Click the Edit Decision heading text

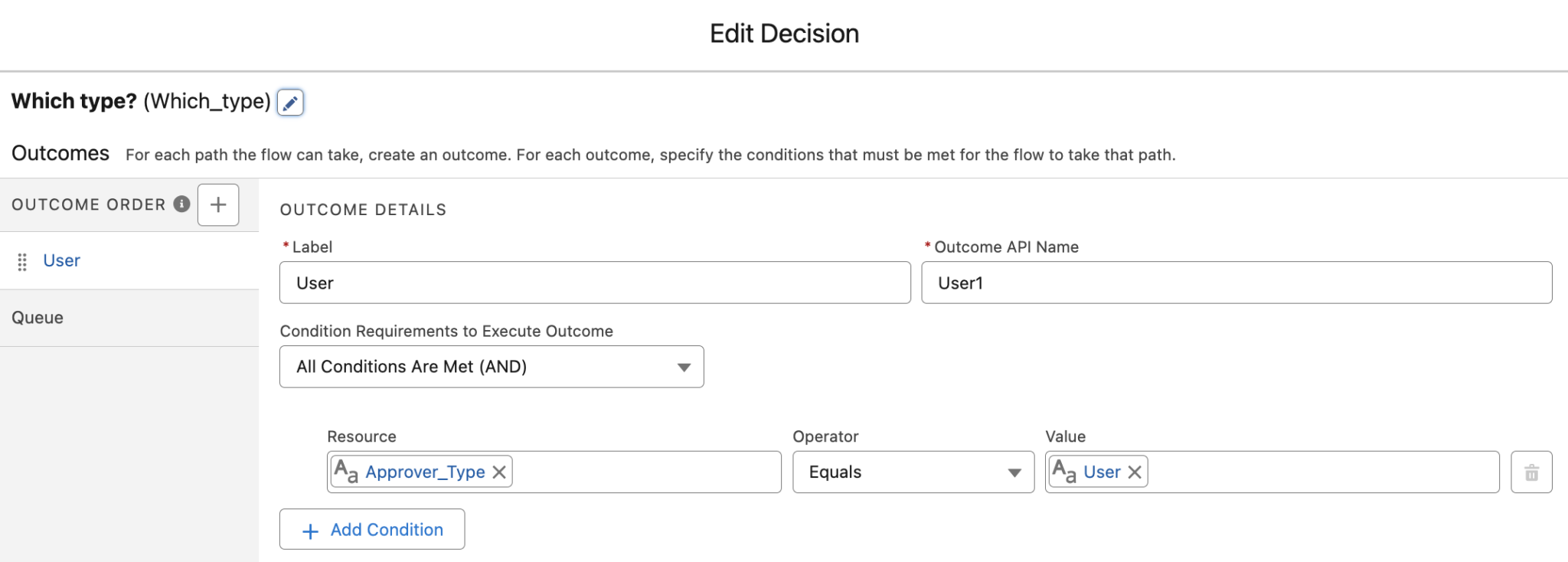[x=784, y=34]
